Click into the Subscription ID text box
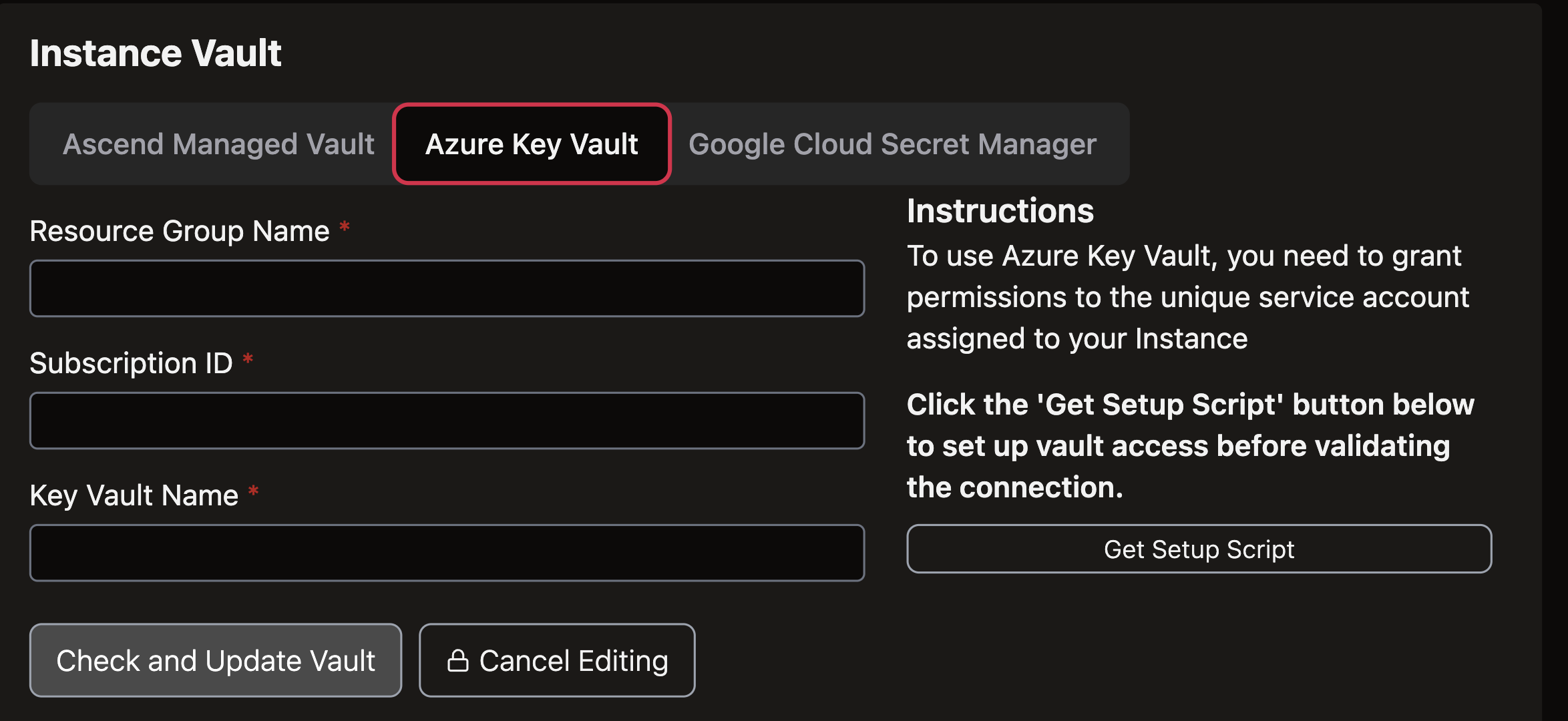Image resolution: width=1568 pixels, height=721 pixels. (x=447, y=421)
